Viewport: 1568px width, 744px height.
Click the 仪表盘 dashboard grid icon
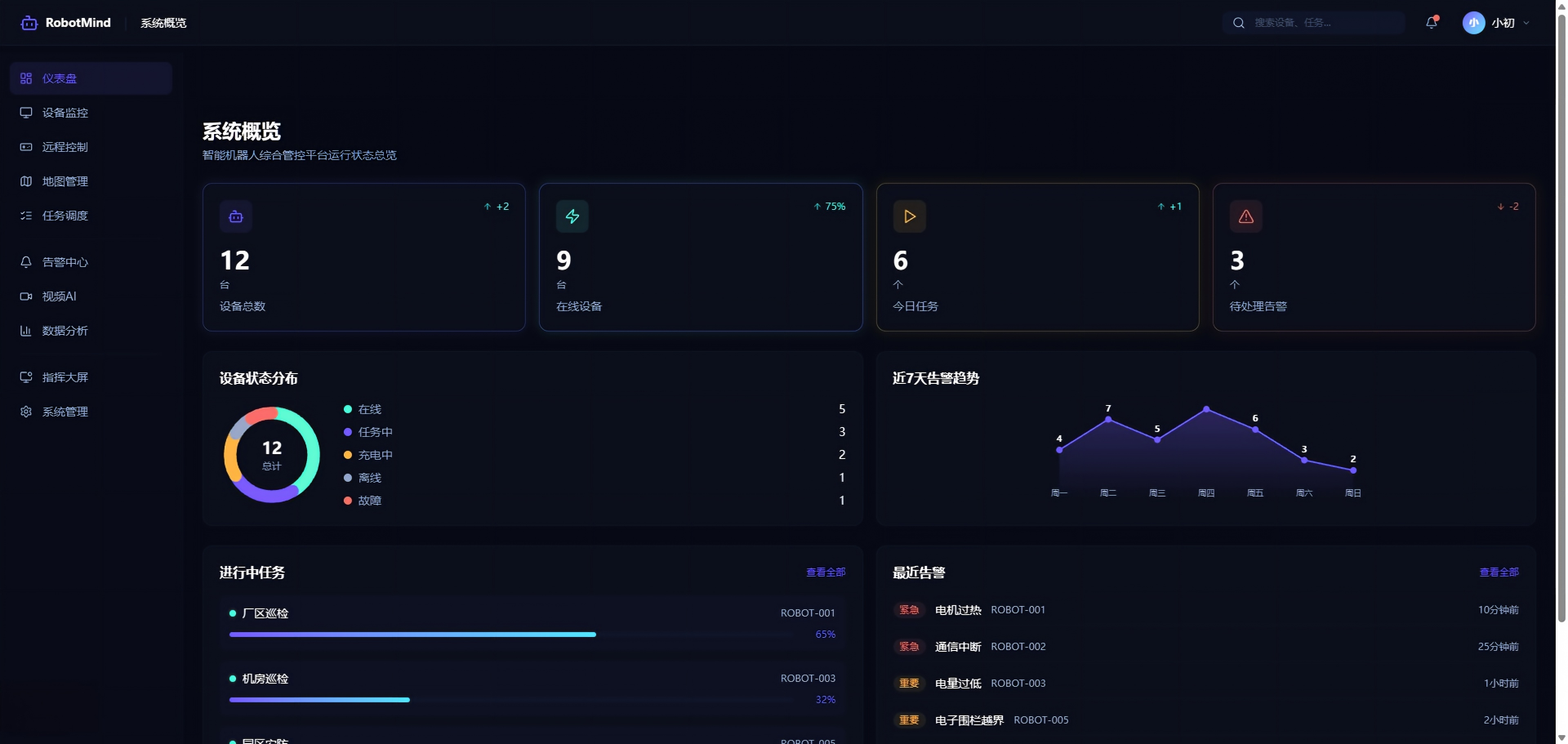click(26, 78)
